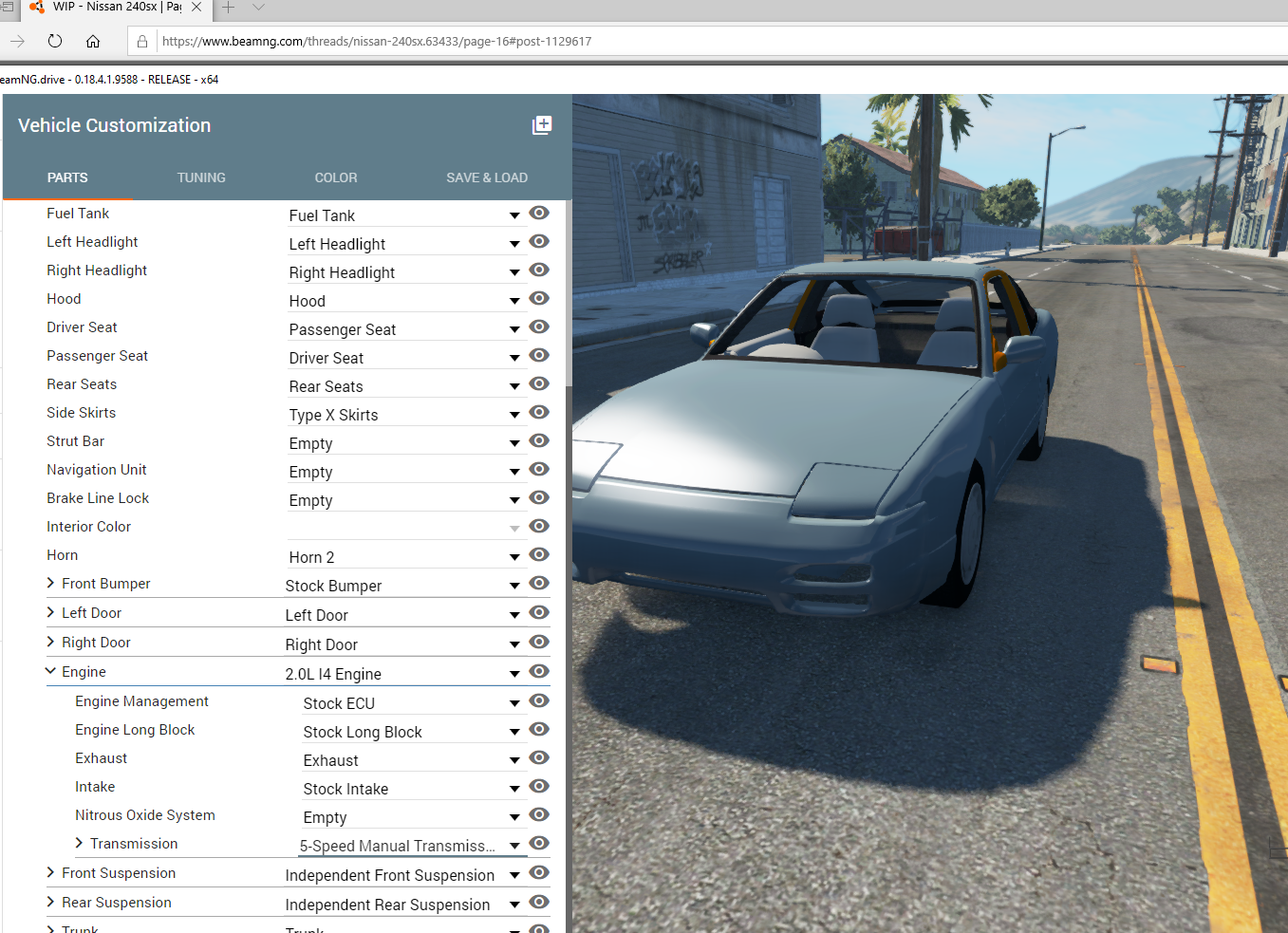Open the Independent Front Suspension dropdown
This screenshot has width=1288, height=933.
pyautogui.click(x=403, y=875)
